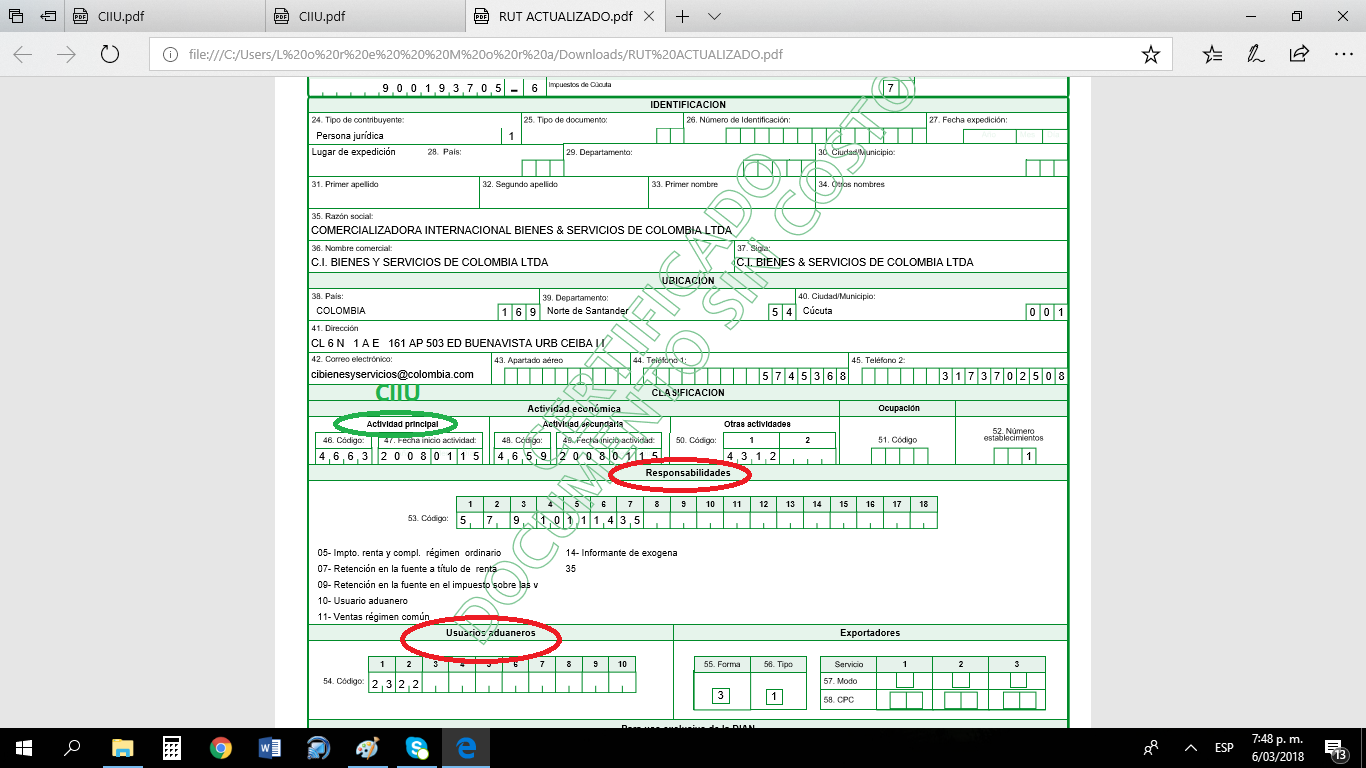Open Paint palette app from taskbar
Image resolution: width=1366 pixels, height=768 pixels.
click(x=368, y=747)
